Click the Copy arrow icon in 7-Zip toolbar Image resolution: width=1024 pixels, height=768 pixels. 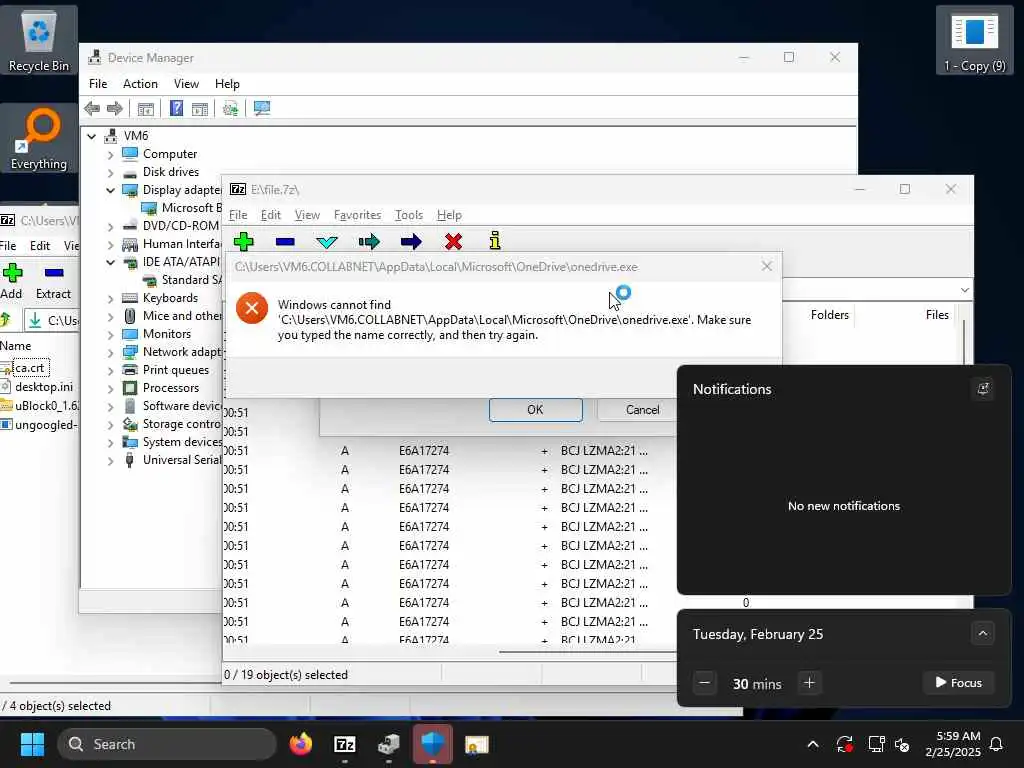pyautogui.click(x=369, y=242)
